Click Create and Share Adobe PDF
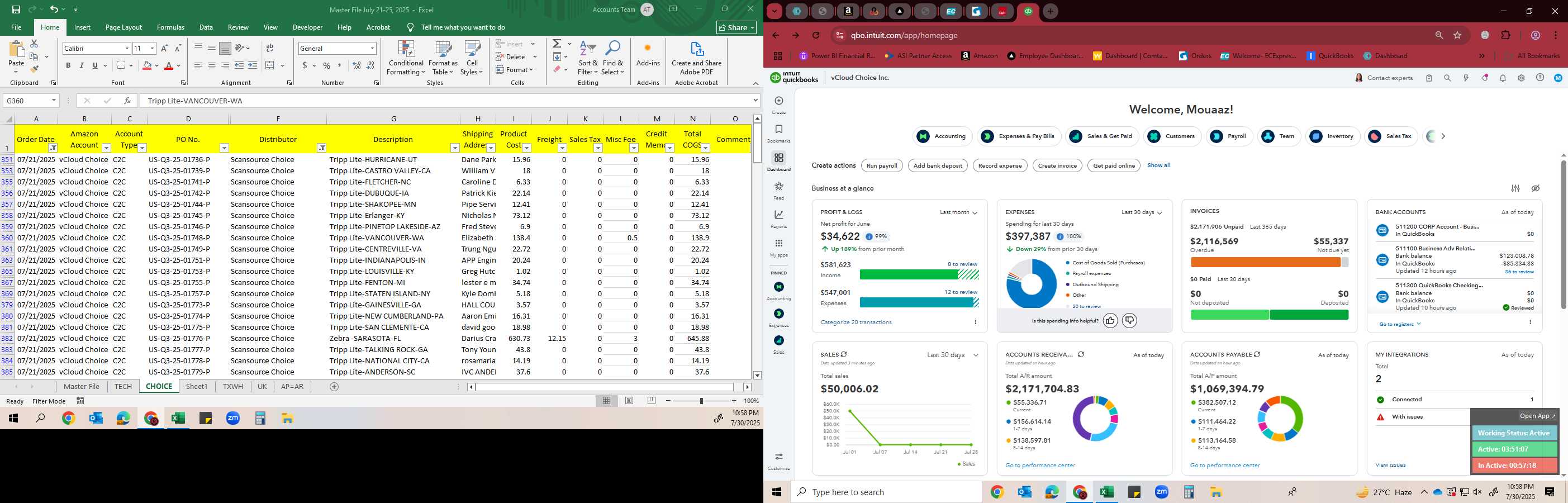Viewport: 1568px width, 503px height. pos(696,59)
